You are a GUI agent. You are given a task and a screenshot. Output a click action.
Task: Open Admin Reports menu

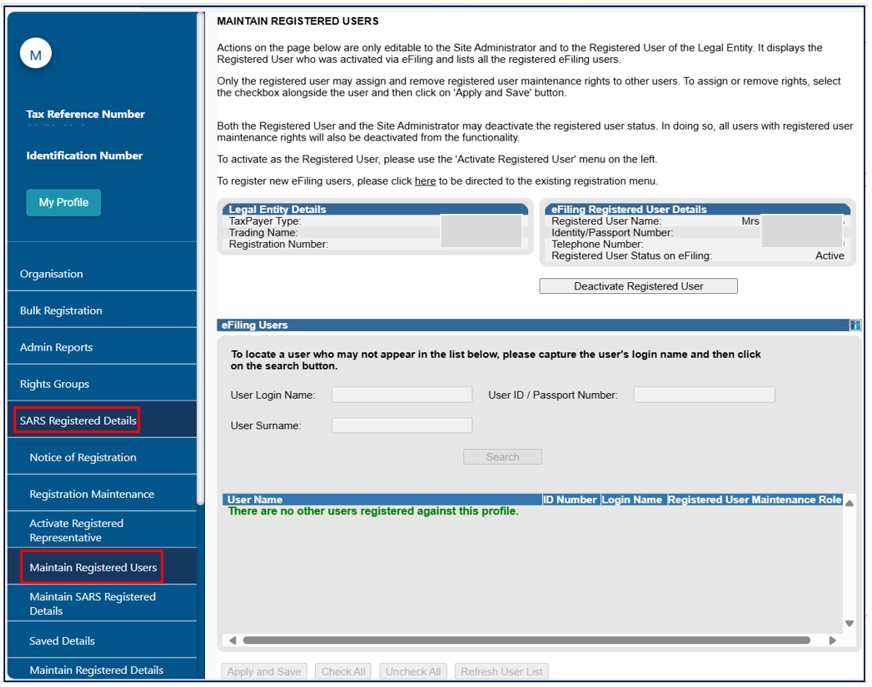(x=102, y=347)
